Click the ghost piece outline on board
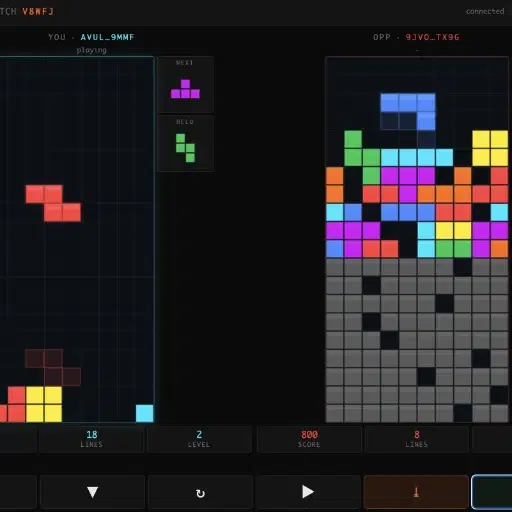 [53, 368]
